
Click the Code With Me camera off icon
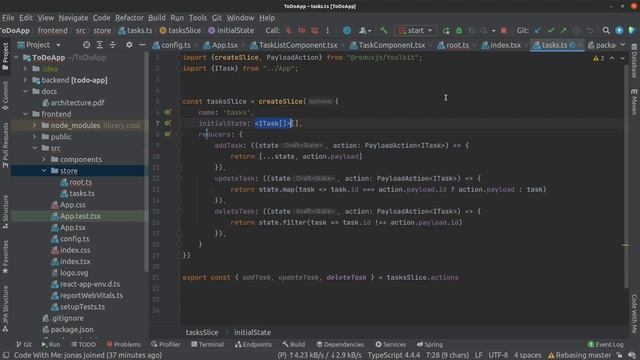302,31
